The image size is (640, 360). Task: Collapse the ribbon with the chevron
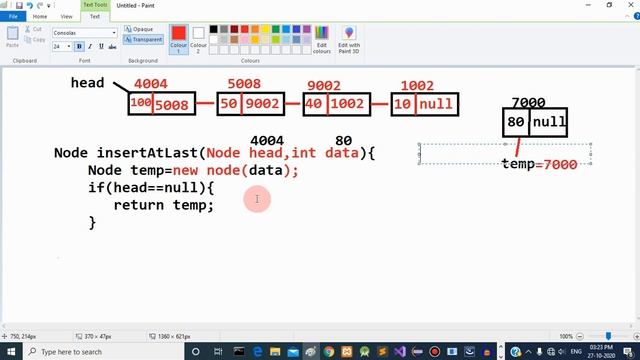[627, 16]
